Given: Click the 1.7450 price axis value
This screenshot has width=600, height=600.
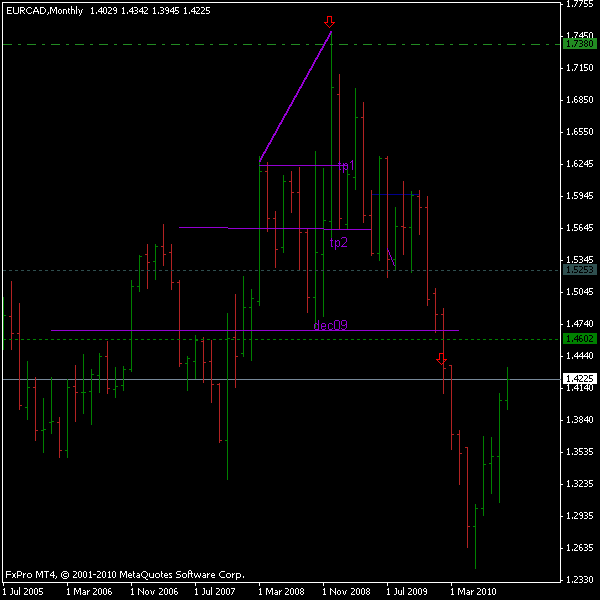Looking at the screenshot, I should point(579,35).
